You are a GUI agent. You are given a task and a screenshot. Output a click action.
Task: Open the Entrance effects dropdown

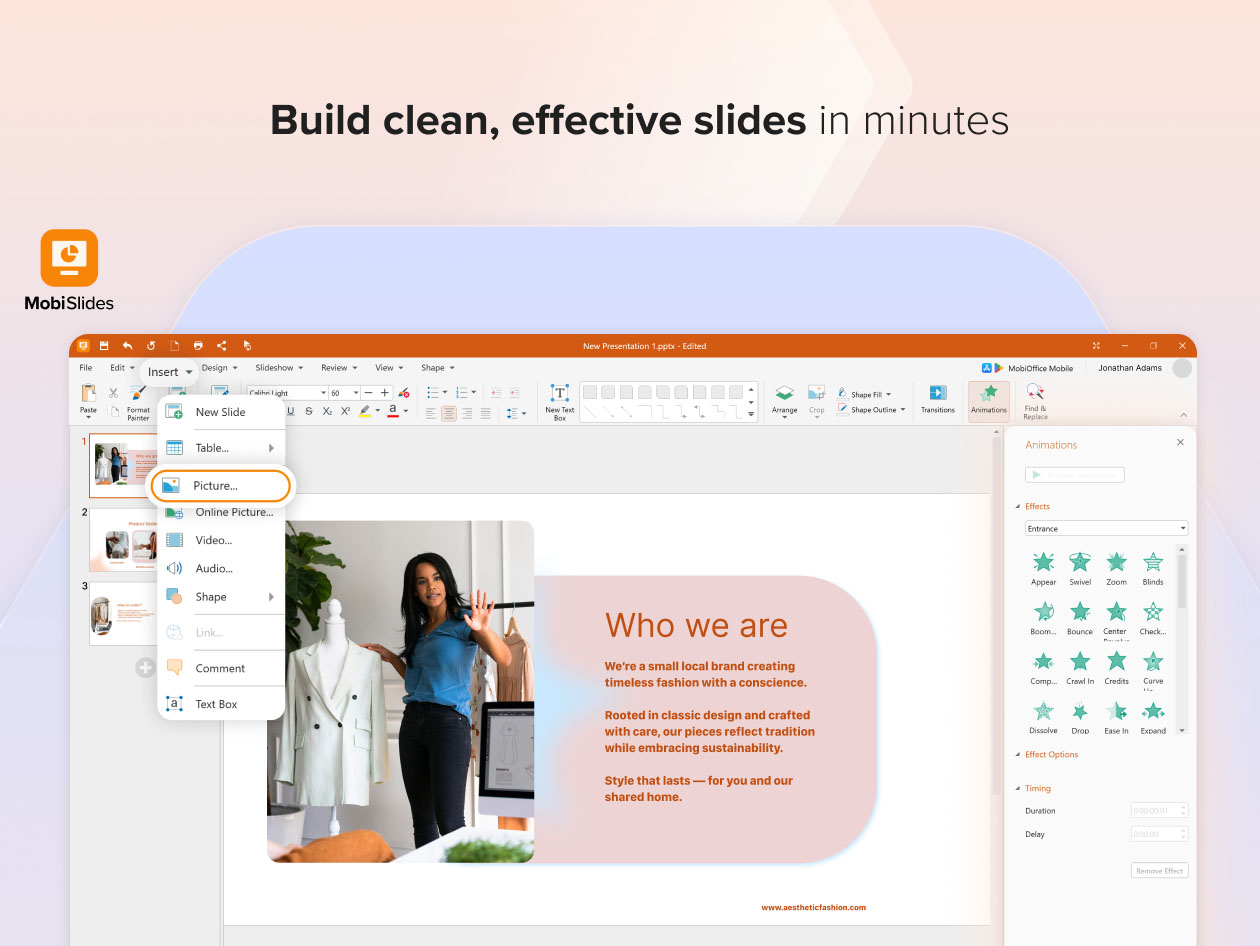point(1106,528)
